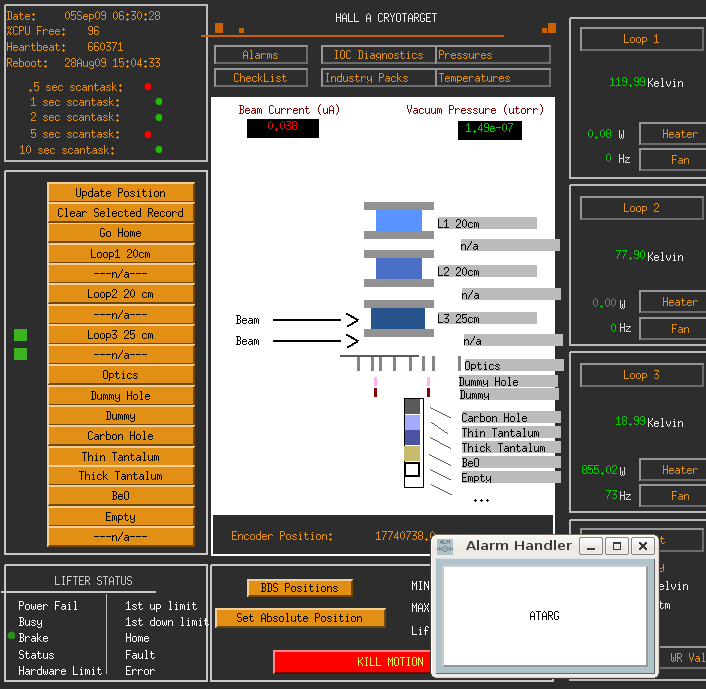Click Clear Selected Record
Screen dimensions: 706x689
coord(121,213)
